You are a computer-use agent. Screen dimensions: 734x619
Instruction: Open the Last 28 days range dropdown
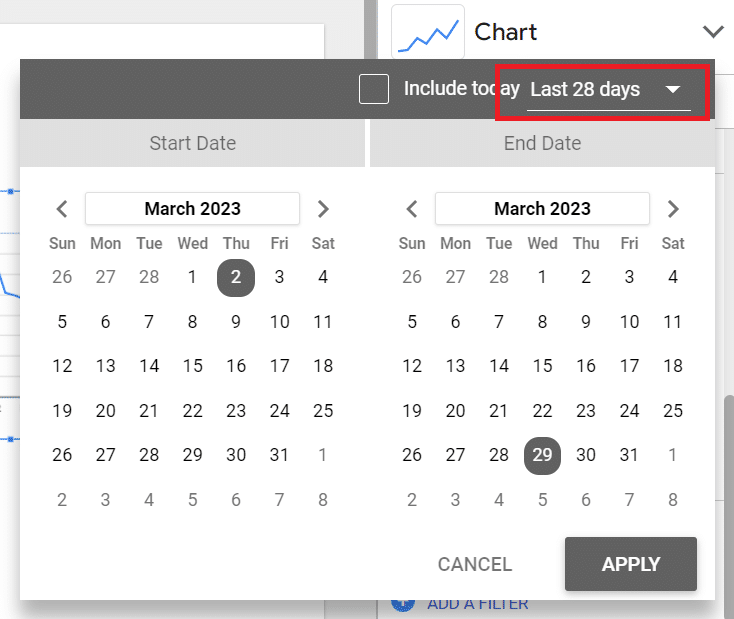pos(605,90)
